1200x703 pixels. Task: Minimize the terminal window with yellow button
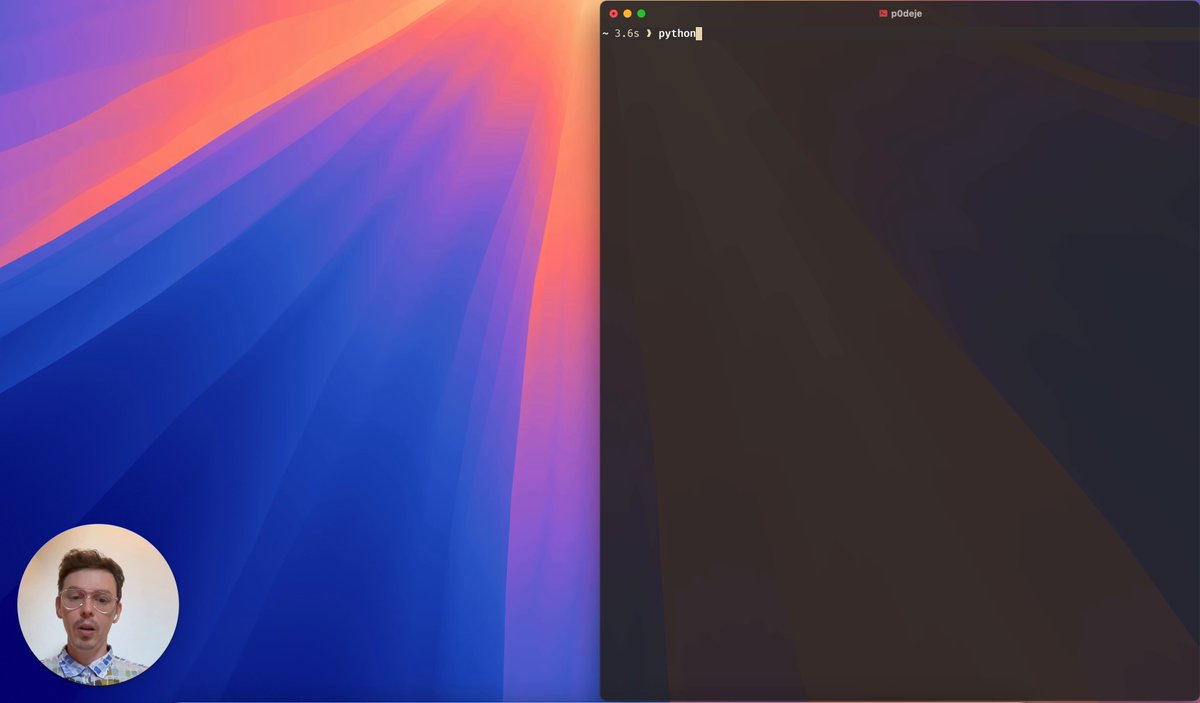(x=627, y=13)
